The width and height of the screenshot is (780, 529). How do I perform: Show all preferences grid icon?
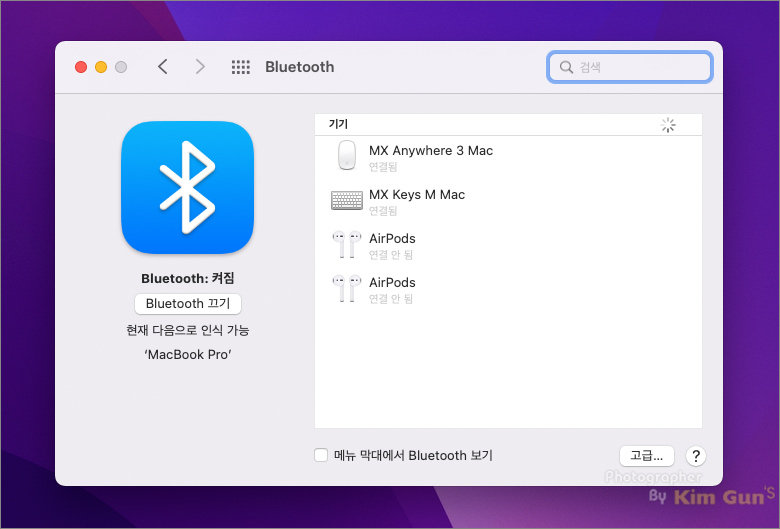[241, 67]
